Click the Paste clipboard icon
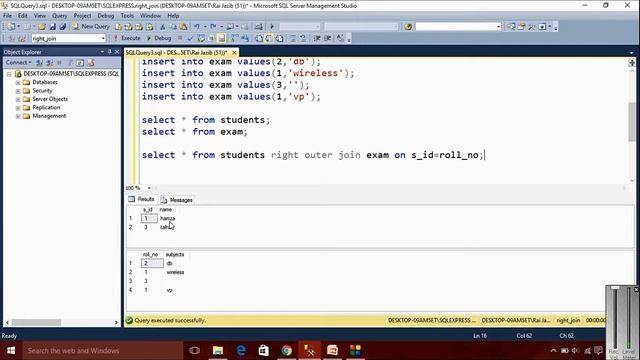Image resolution: width=640 pixels, height=360 pixels. [184, 27]
